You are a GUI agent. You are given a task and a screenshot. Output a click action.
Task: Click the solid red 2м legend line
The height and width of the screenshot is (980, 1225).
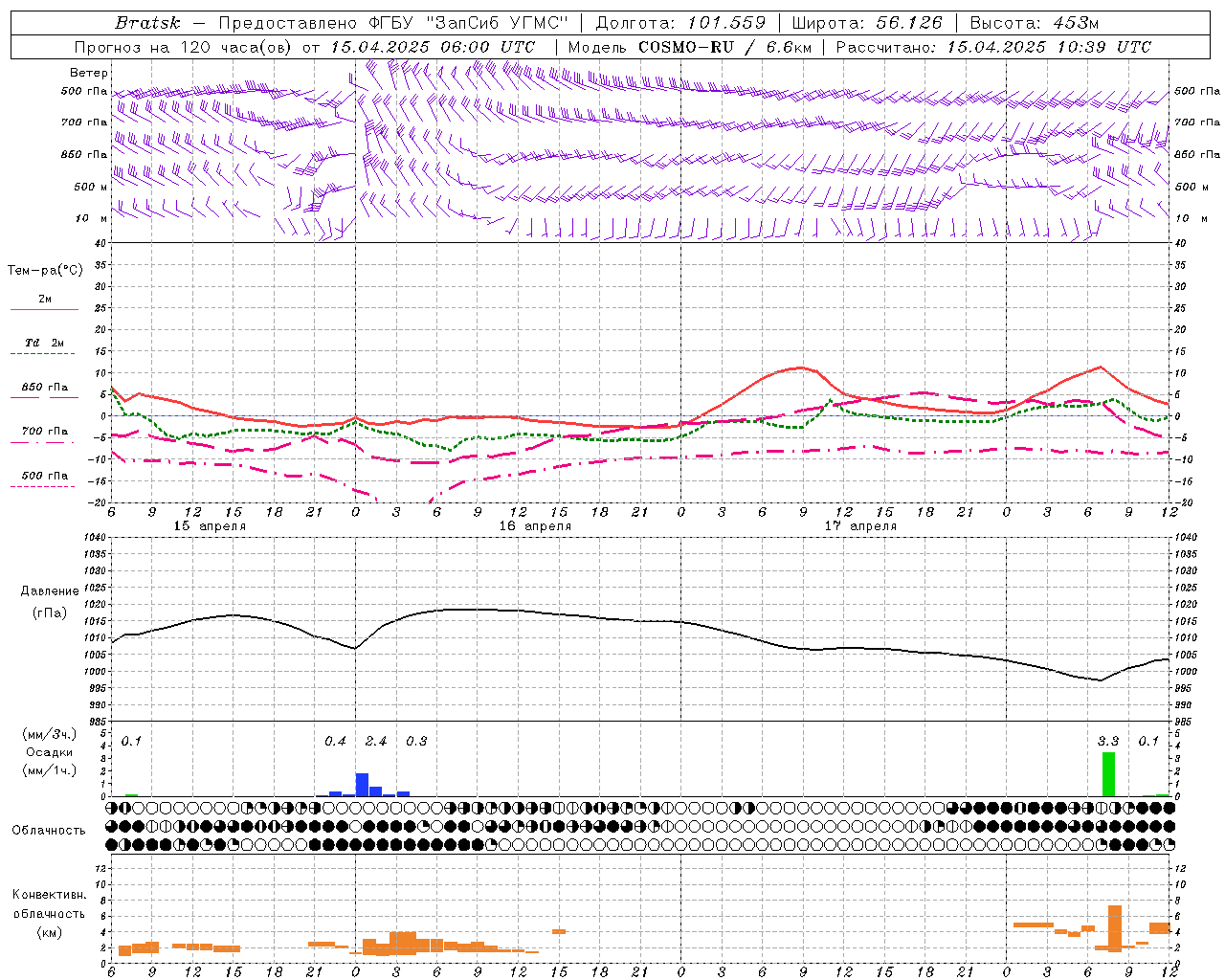44,310
